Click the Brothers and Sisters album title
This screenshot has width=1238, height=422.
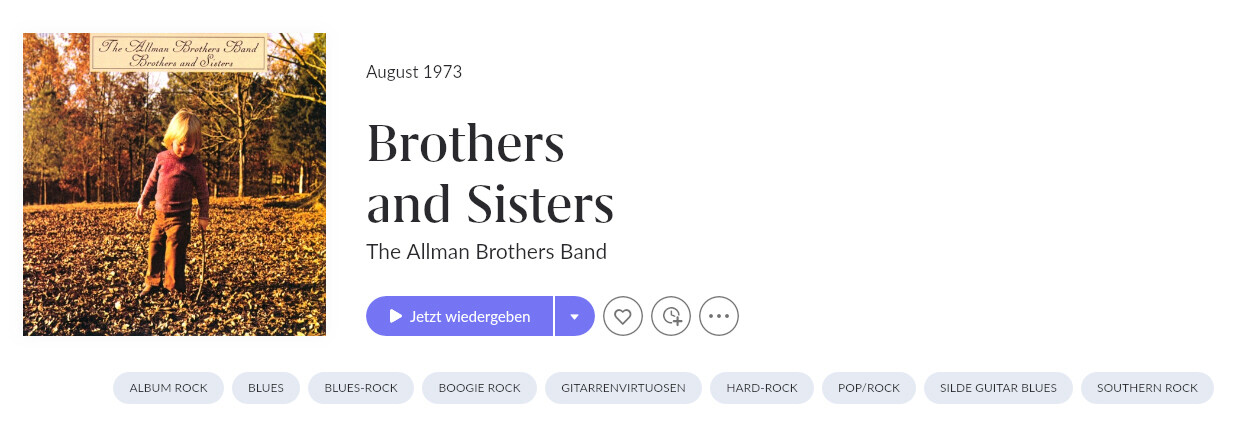point(490,172)
